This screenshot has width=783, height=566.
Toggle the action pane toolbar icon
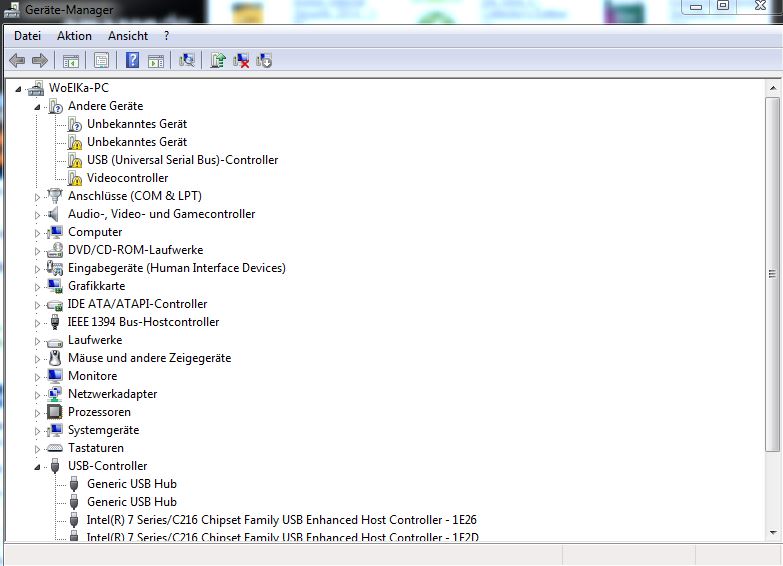pyautogui.click(x=156, y=61)
